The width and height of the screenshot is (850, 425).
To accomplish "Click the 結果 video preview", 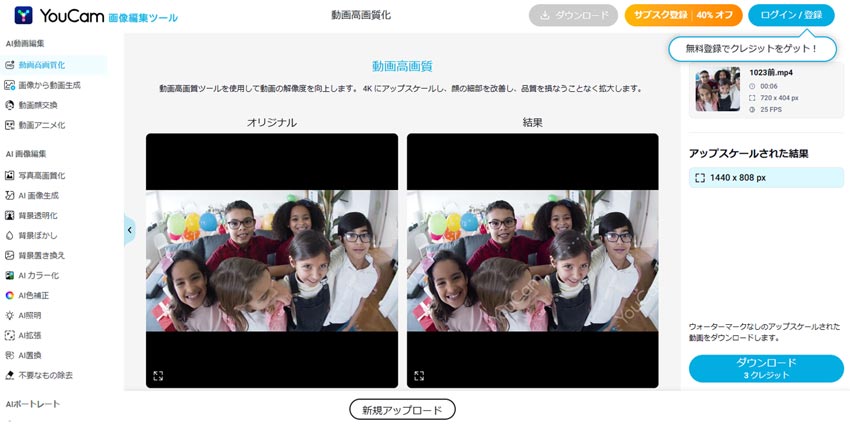I will click(533, 261).
